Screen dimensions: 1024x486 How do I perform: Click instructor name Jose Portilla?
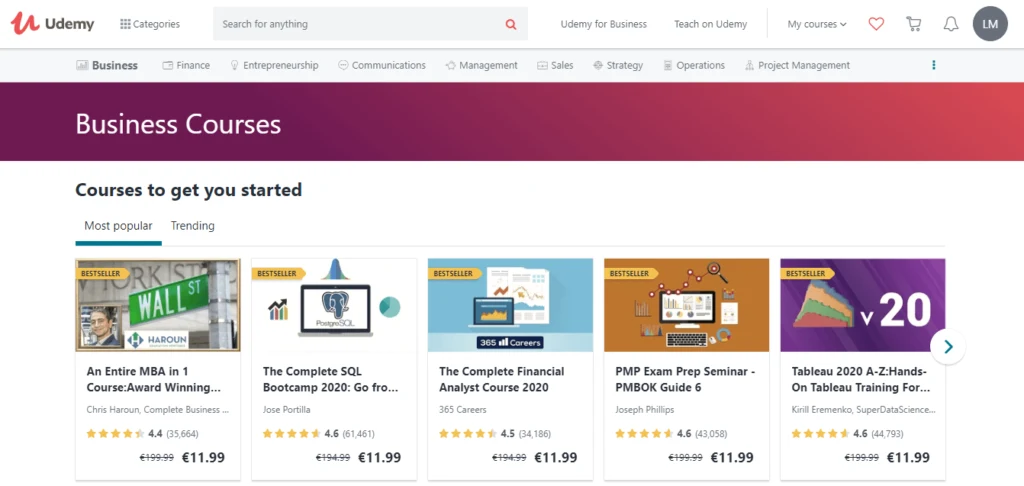pyautogui.click(x=287, y=410)
